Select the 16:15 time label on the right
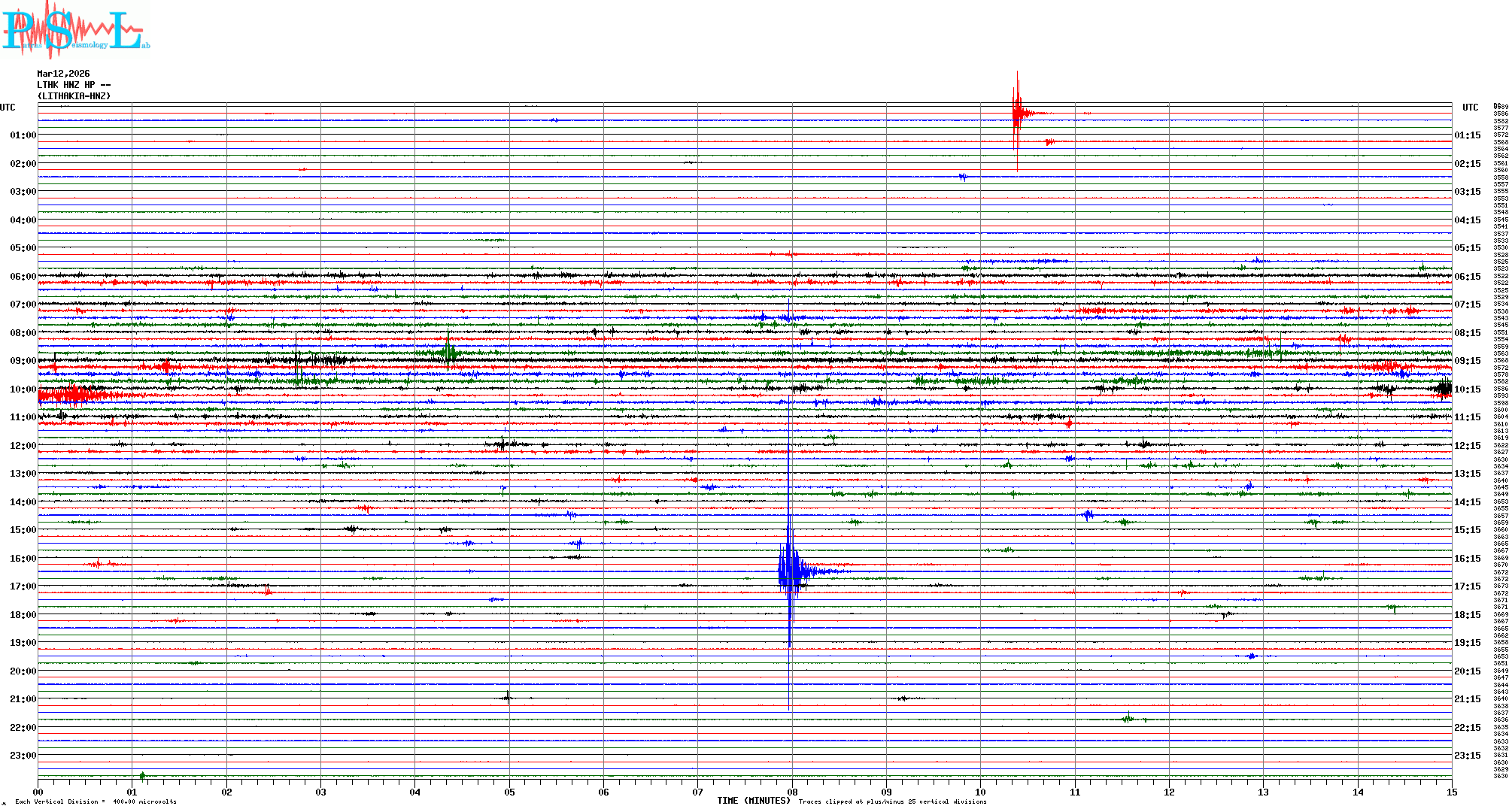 (1467, 559)
